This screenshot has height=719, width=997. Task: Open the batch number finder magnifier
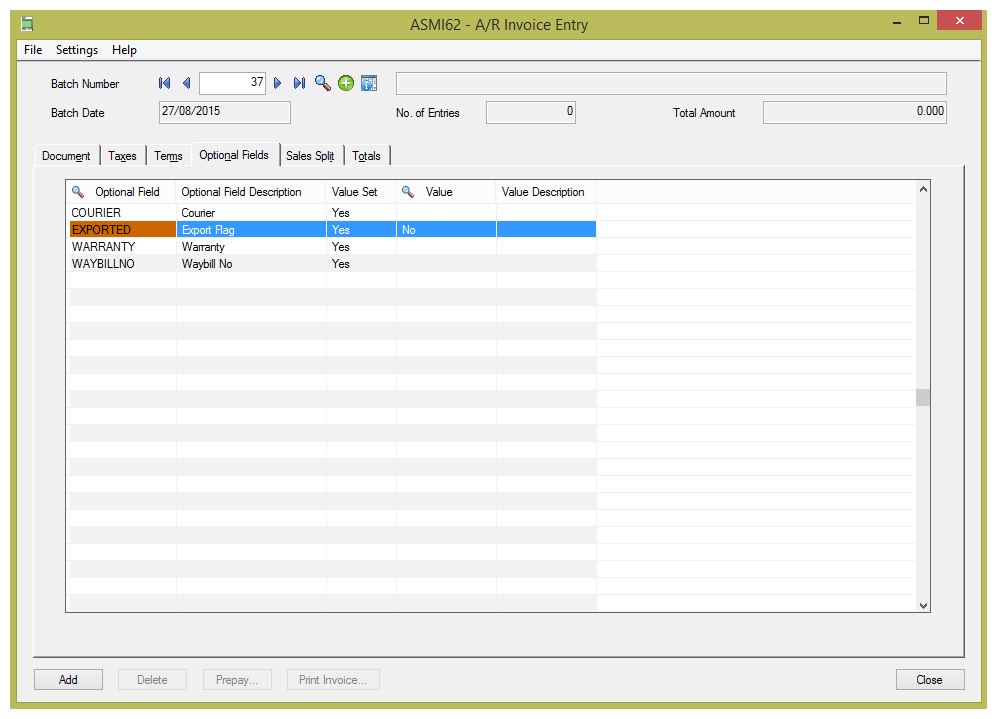click(x=322, y=83)
